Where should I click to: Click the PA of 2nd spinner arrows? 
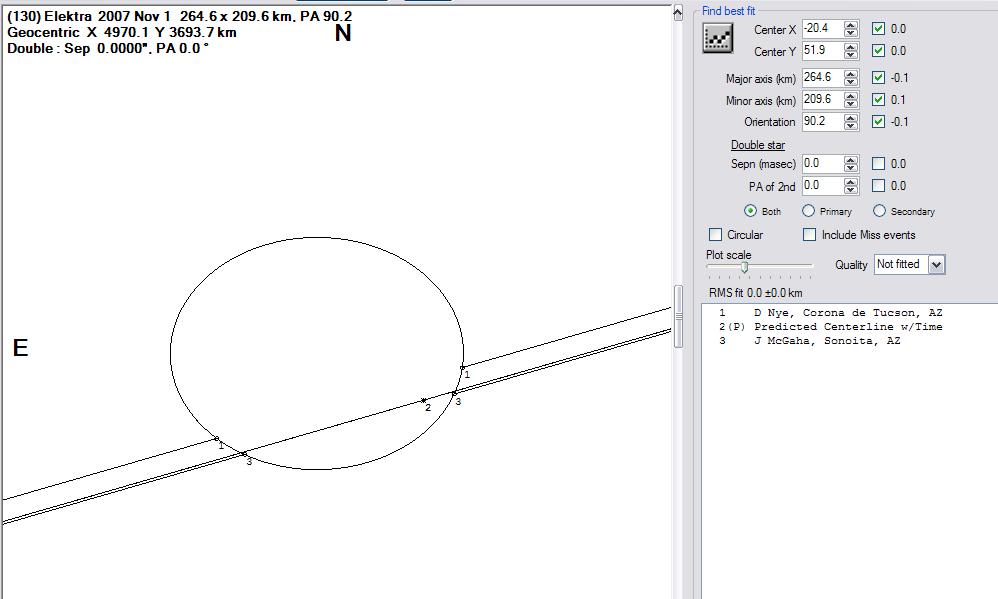pyautogui.click(x=851, y=186)
